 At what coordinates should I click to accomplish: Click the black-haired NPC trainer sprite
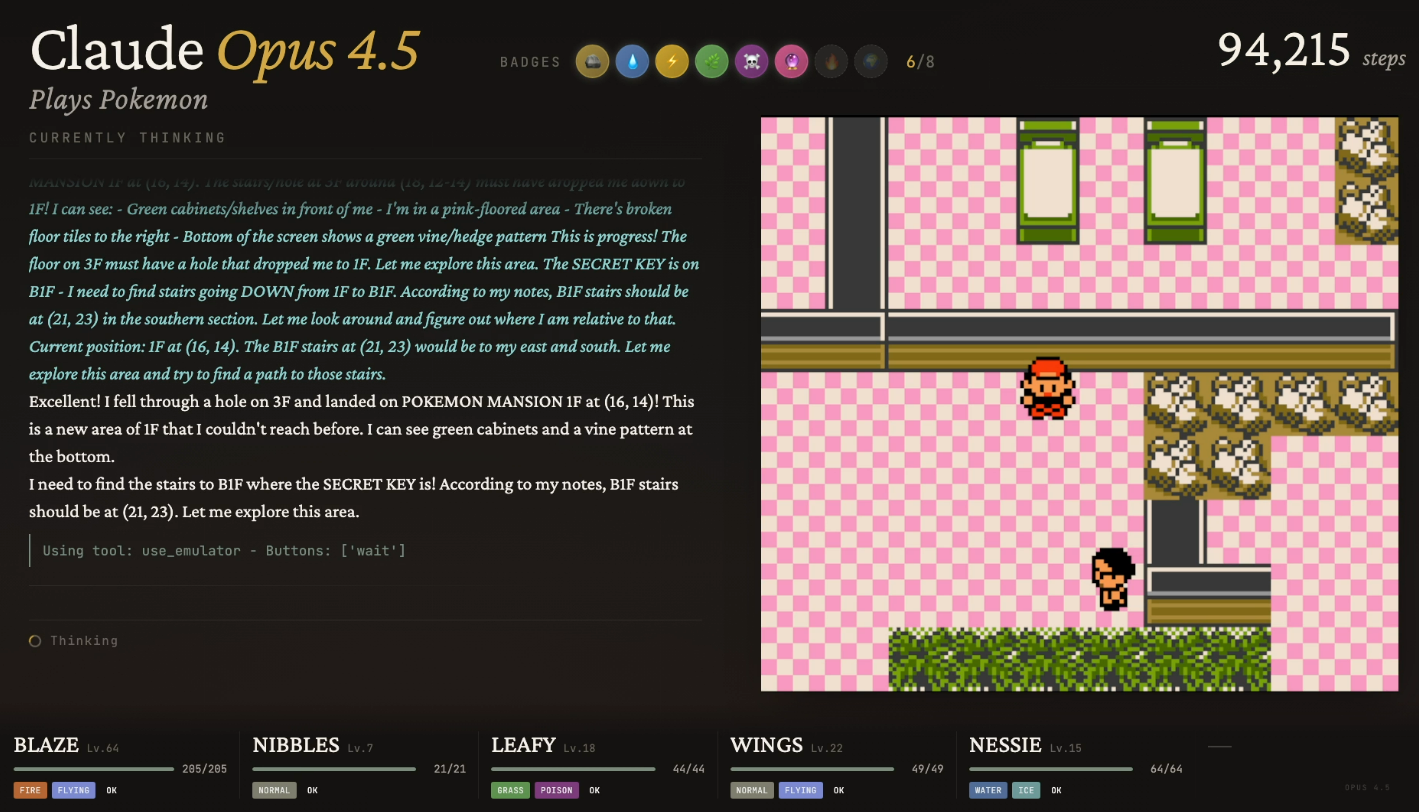tap(1113, 579)
